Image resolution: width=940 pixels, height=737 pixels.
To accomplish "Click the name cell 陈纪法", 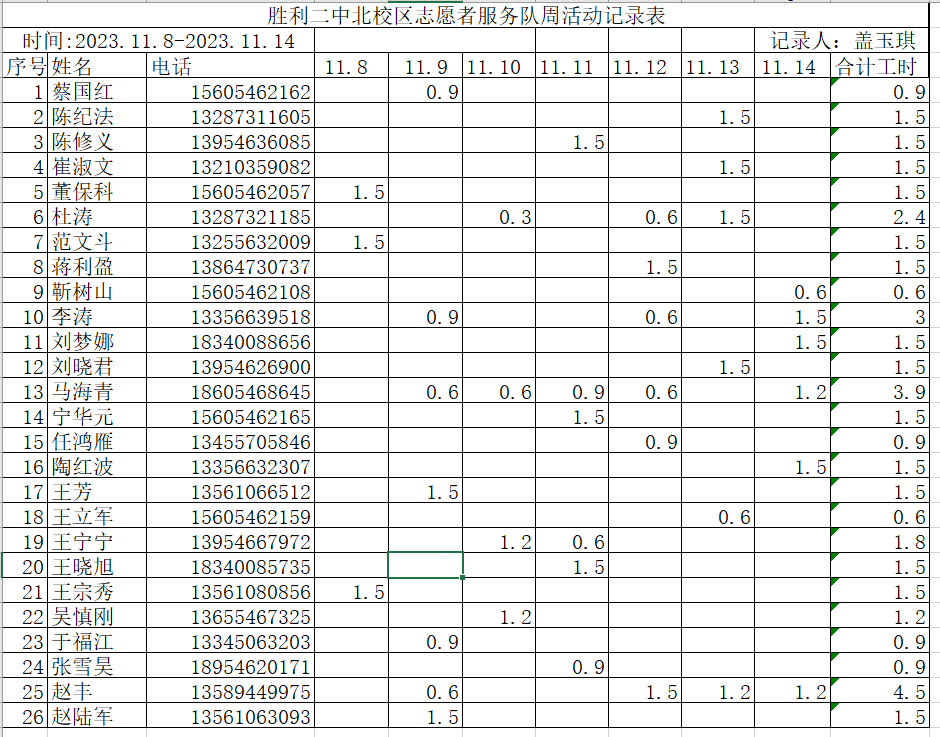I will pos(97,116).
